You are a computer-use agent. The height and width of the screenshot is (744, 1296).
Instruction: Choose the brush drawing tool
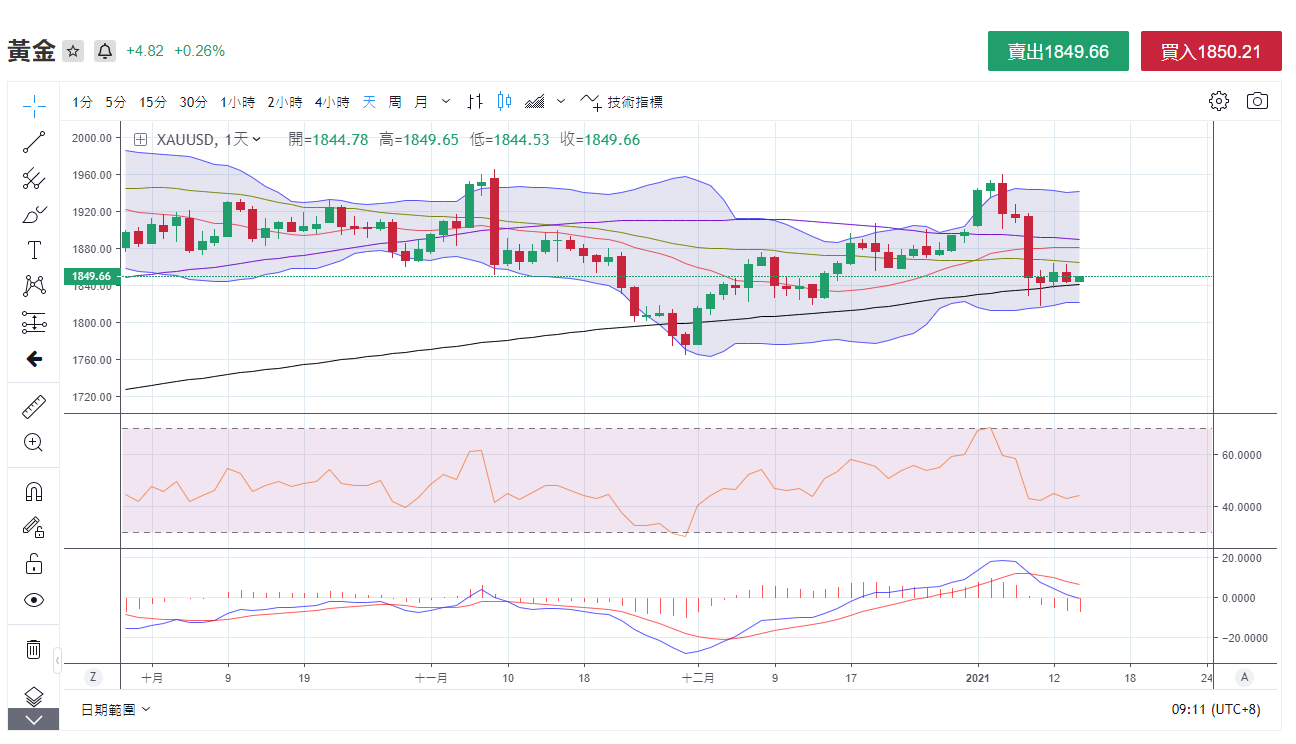click(x=34, y=214)
